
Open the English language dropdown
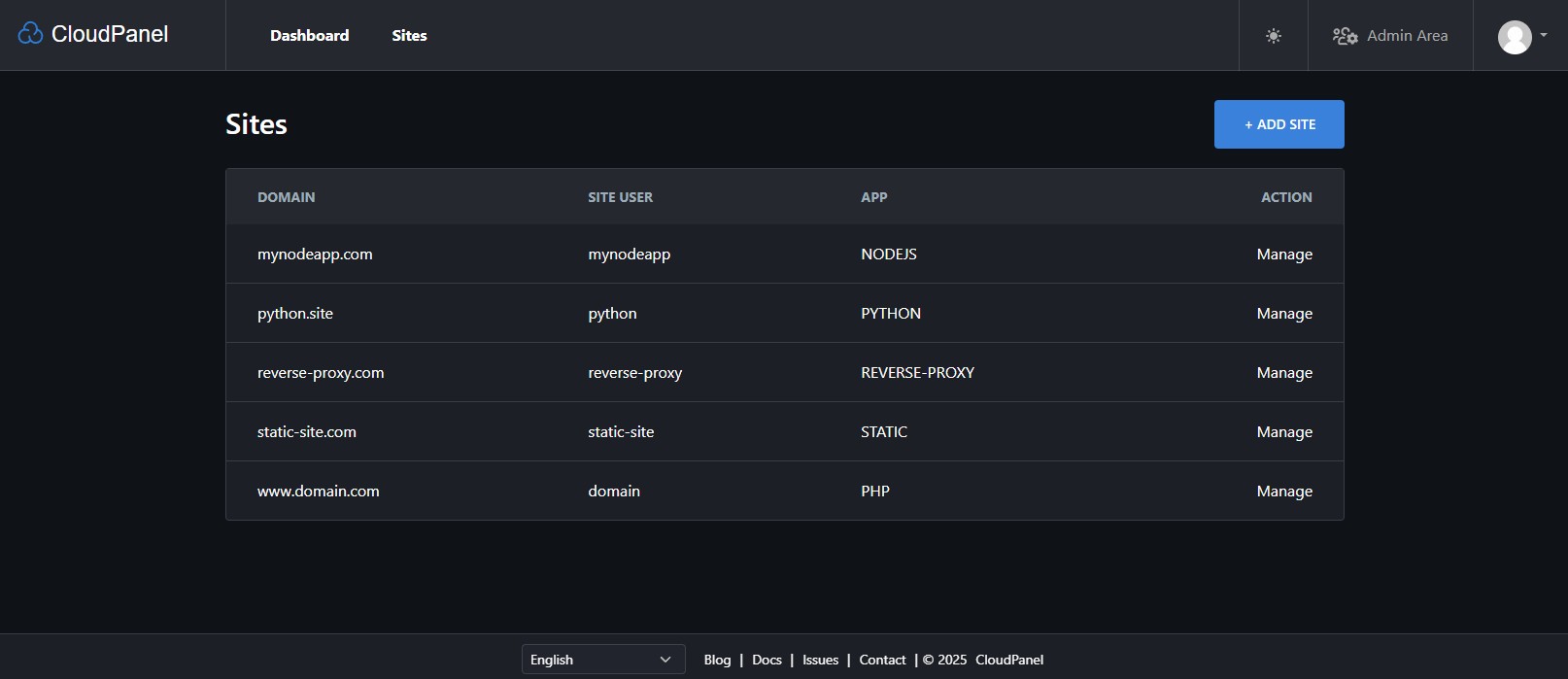pos(603,660)
